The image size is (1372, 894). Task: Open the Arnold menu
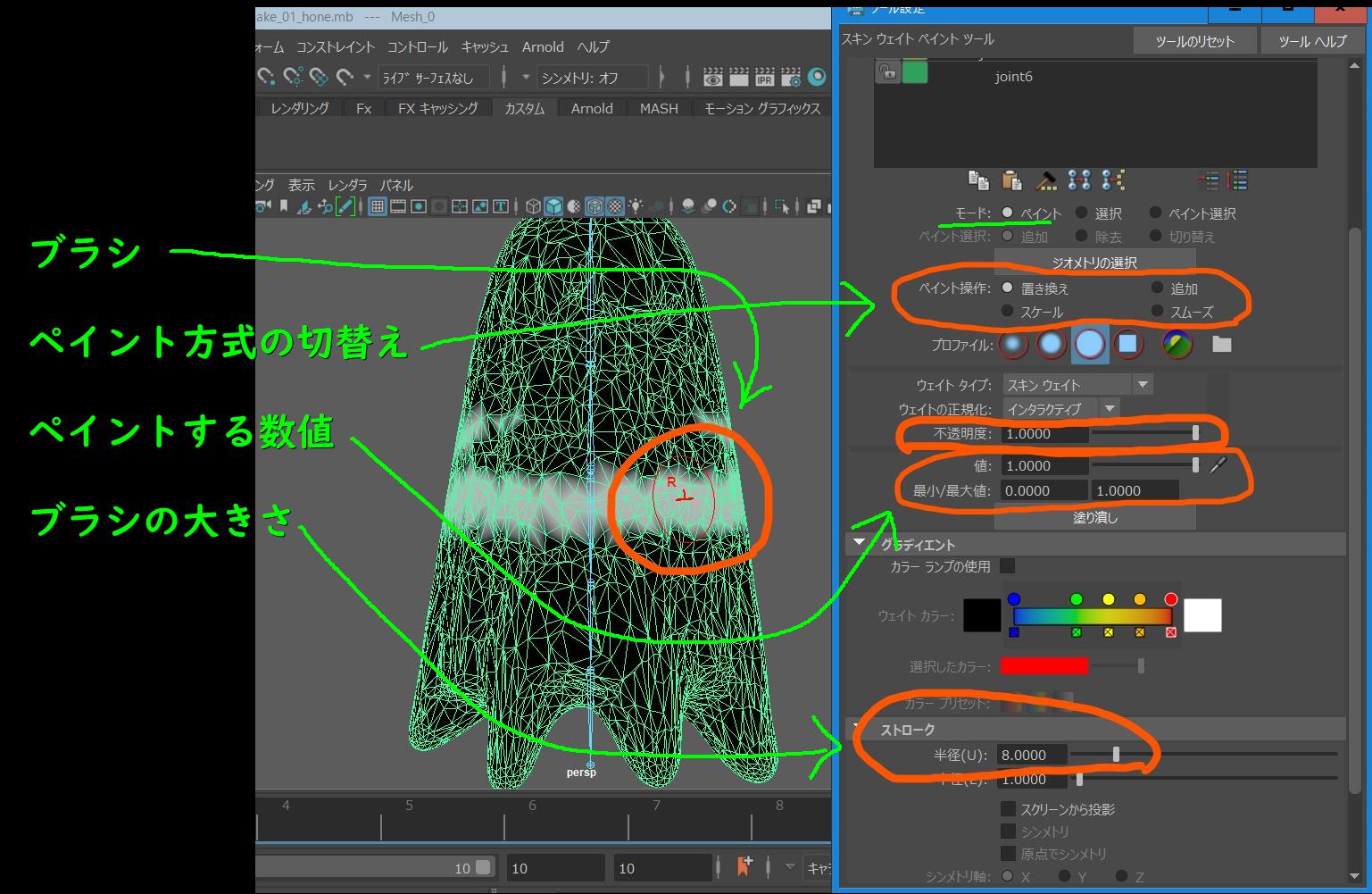543,46
